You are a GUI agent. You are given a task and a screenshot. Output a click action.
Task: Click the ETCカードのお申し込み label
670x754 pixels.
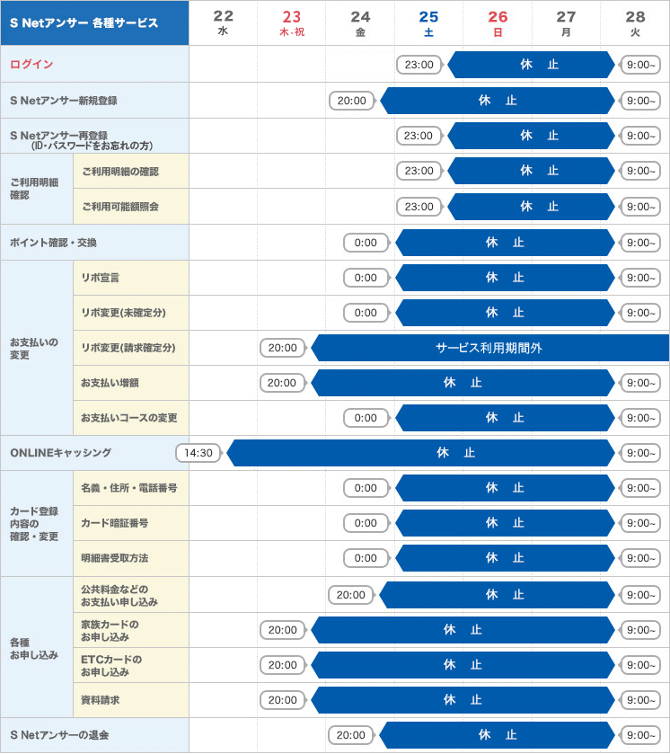[112, 665]
